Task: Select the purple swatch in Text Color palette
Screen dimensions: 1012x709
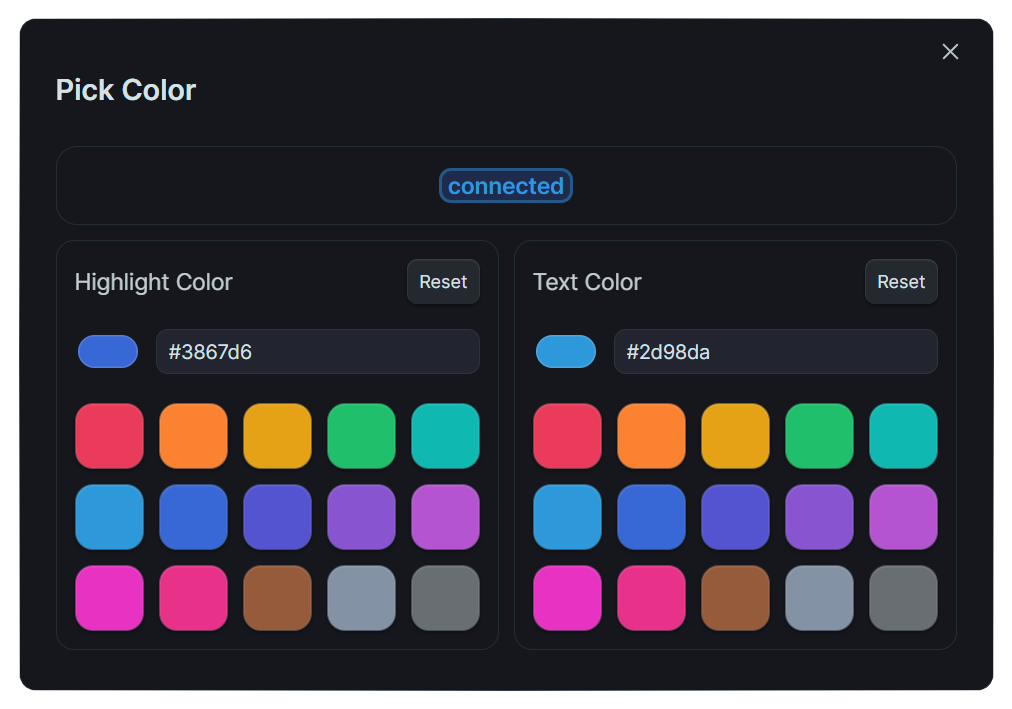Action: (x=819, y=516)
